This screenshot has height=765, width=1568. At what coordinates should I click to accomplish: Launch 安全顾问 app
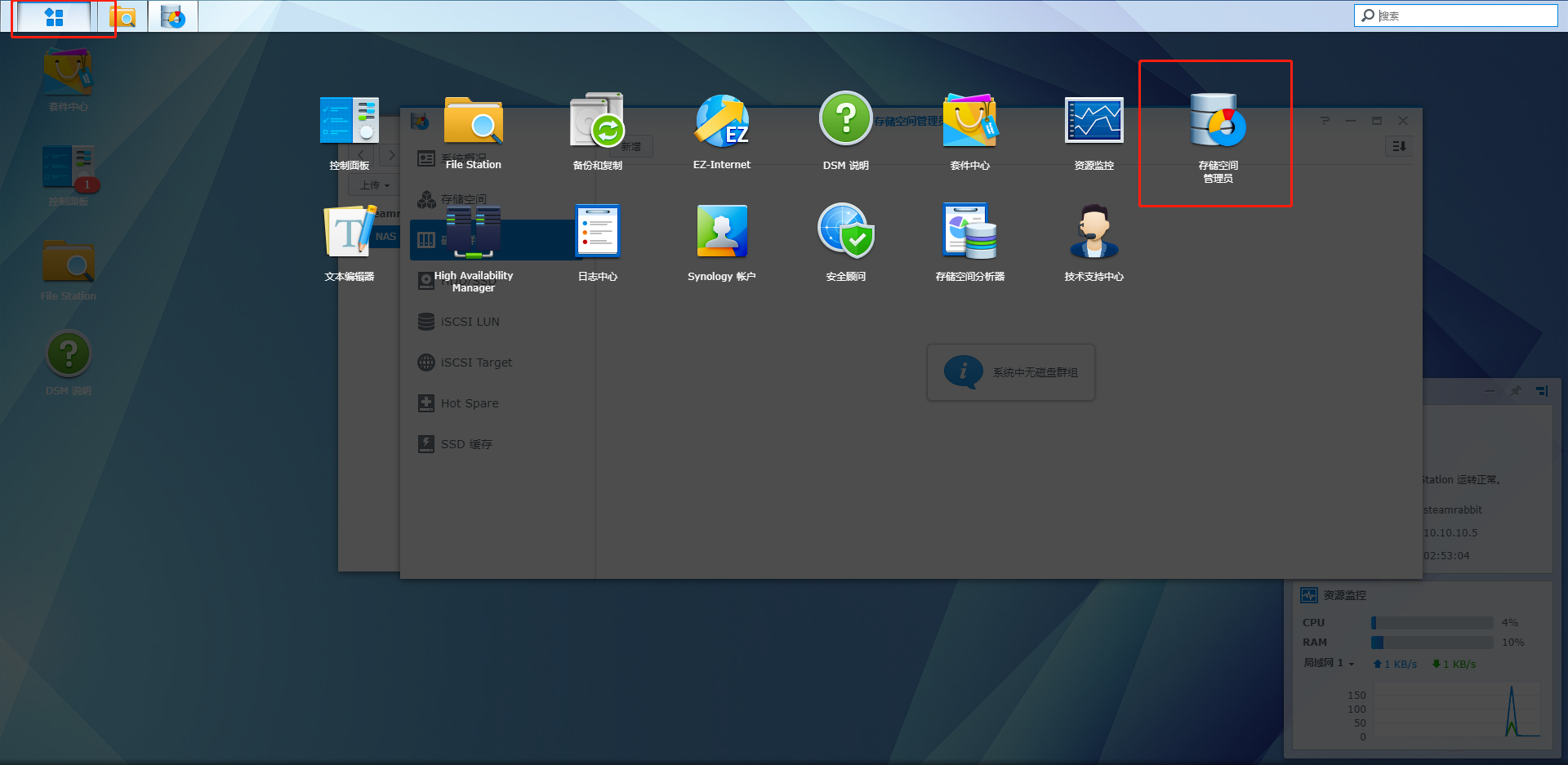846,242
